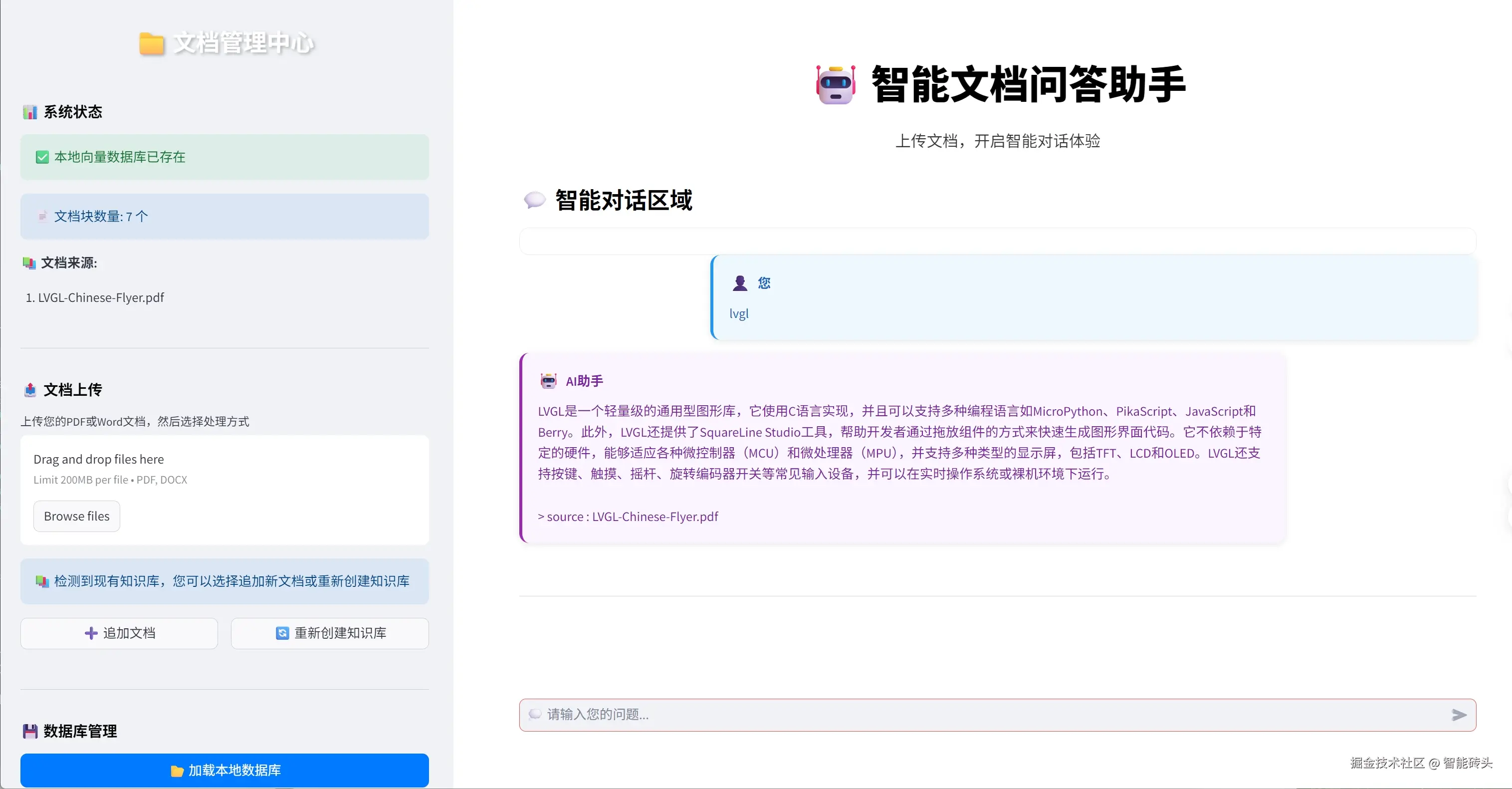Click the robot icon beside the main title
1512x789 pixels.
835,85
